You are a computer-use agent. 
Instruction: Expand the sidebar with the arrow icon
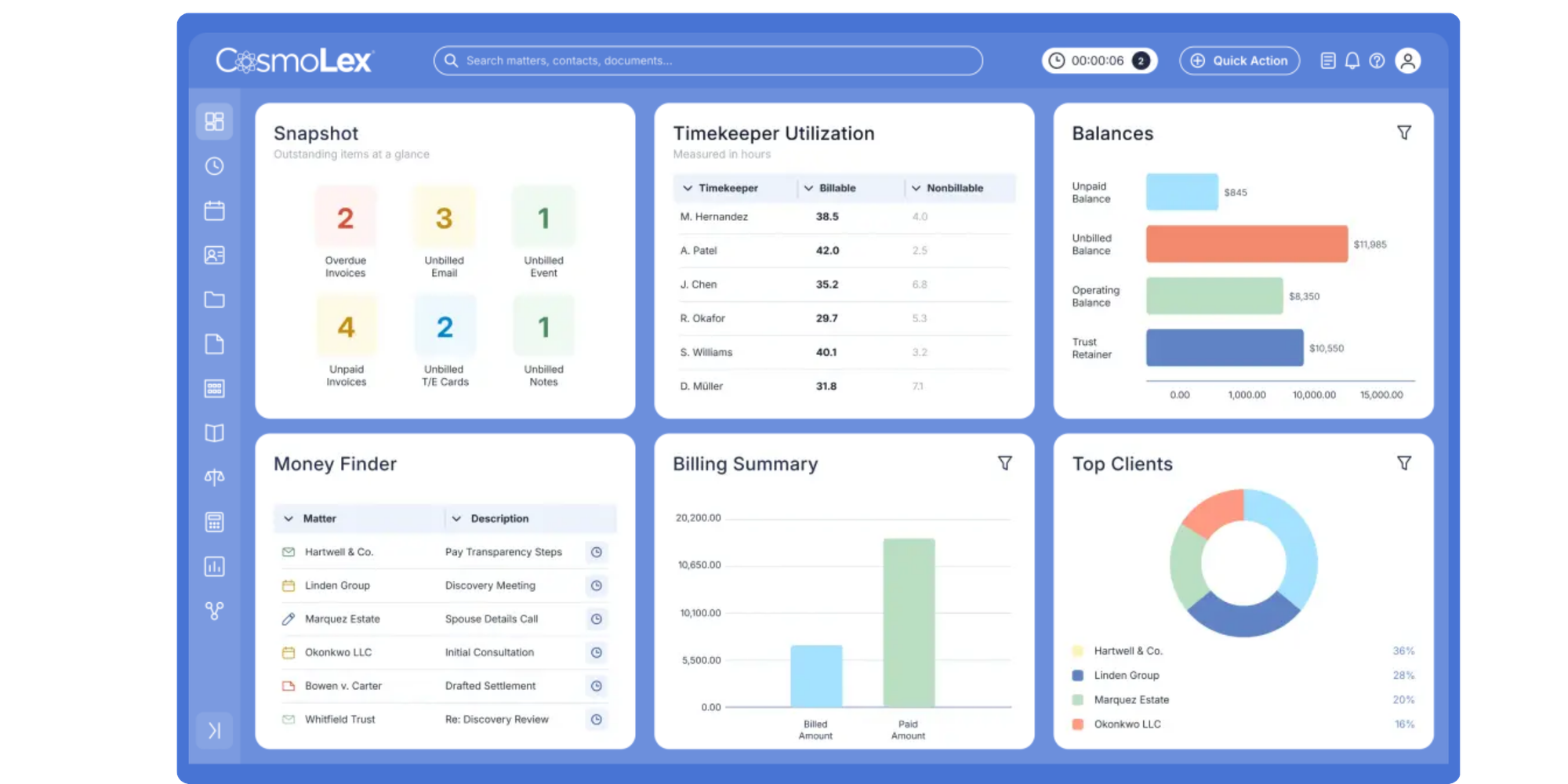tap(214, 731)
